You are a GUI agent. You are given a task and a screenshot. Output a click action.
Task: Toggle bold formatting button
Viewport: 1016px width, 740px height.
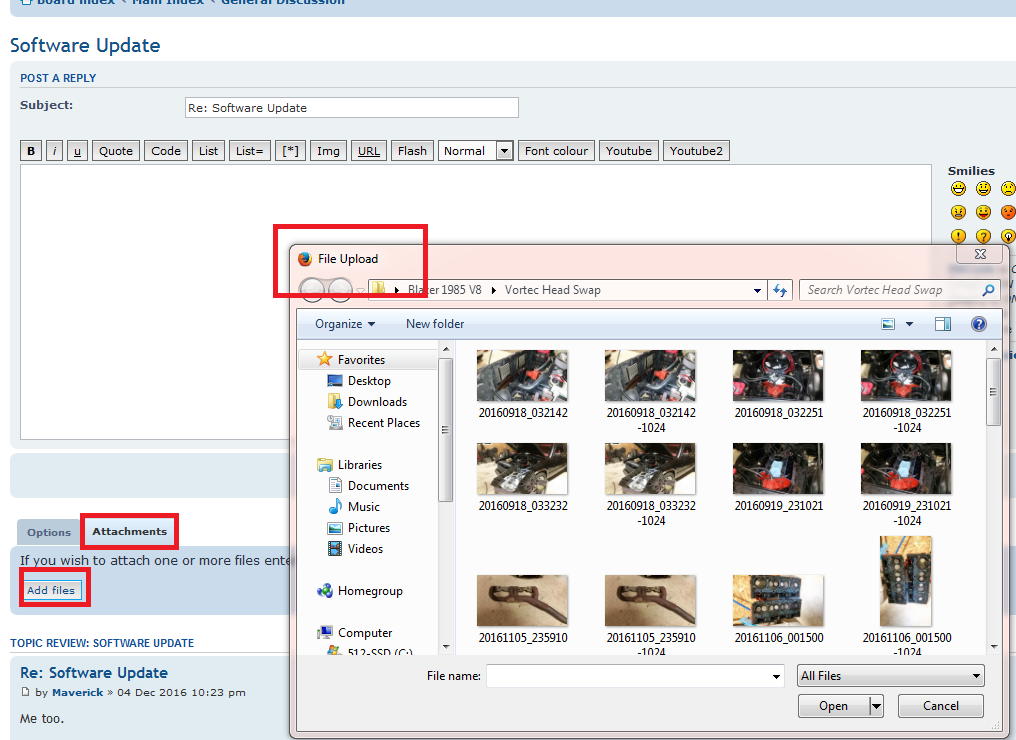[x=31, y=151]
